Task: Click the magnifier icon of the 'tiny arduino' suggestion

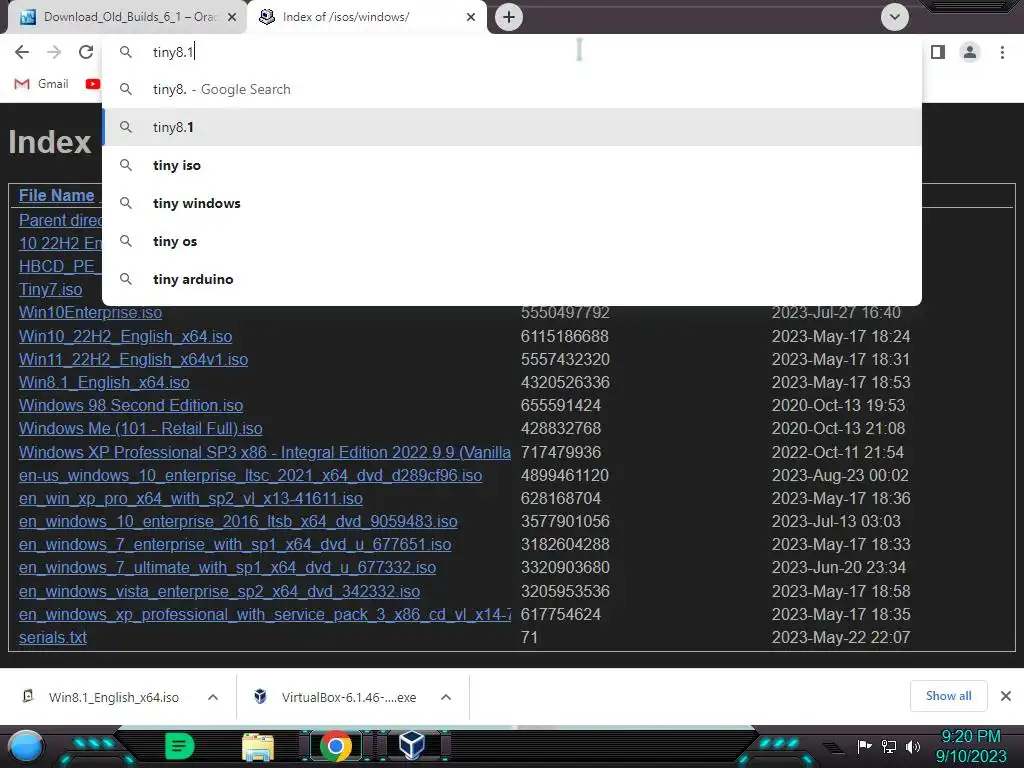Action: (126, 279)
